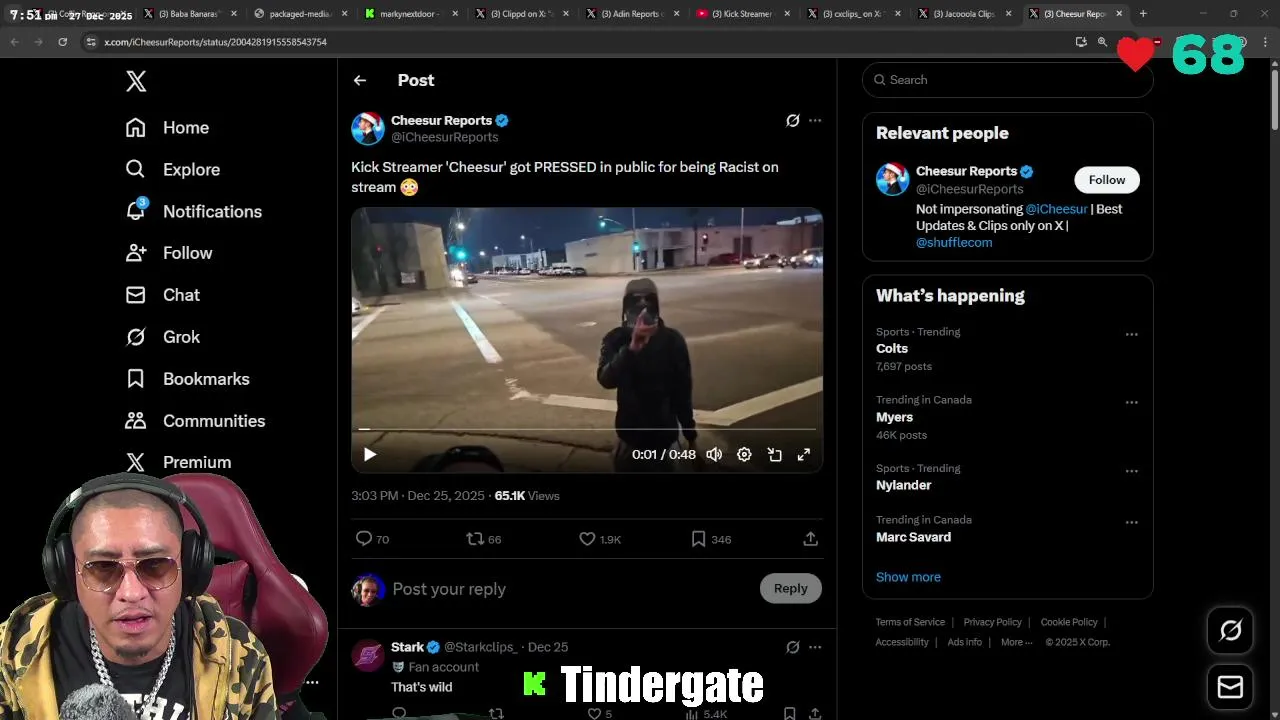Image resolution: width=1280 pixels, height=720 pixels.
Task: Reload the page in browser
Action: [x=62, y=42]
